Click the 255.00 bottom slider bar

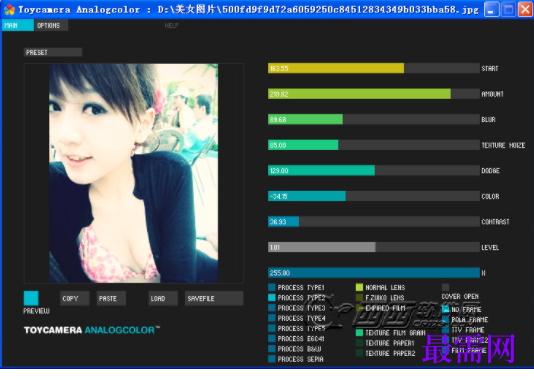(374, 273)
